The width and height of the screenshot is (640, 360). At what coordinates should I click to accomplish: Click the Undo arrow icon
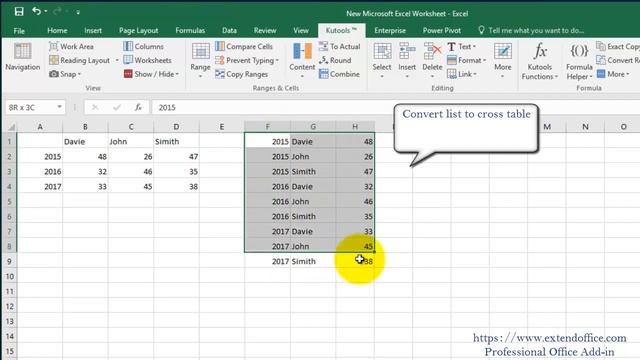(x=36, y=11)
